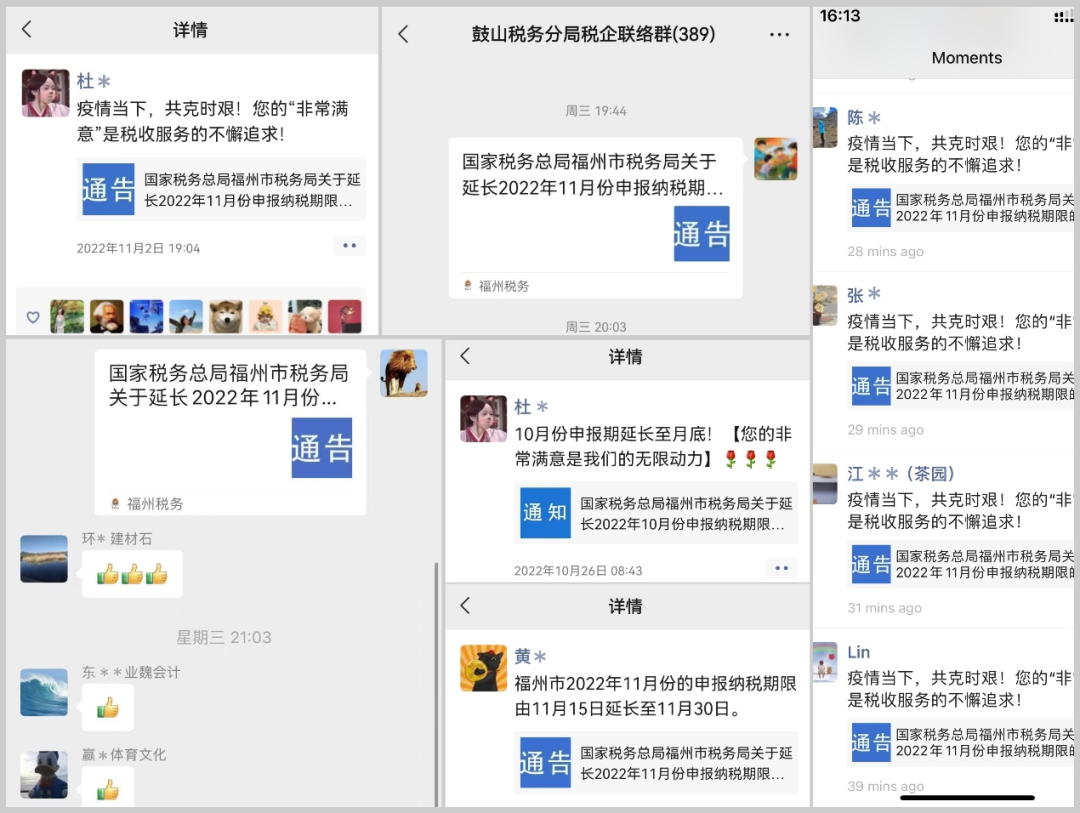1080x813 pixels.
Task: Open 江**(茶园) profile name in Moments
Action: click(x=900, y=474)
